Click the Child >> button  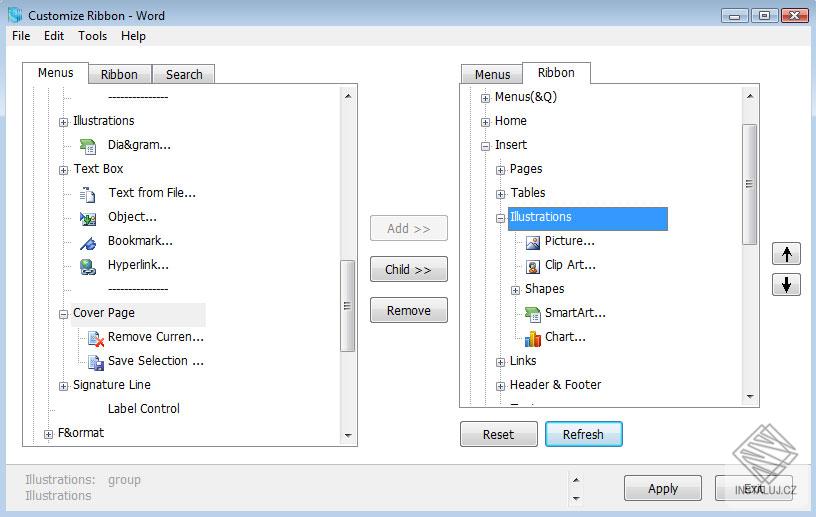409,269
